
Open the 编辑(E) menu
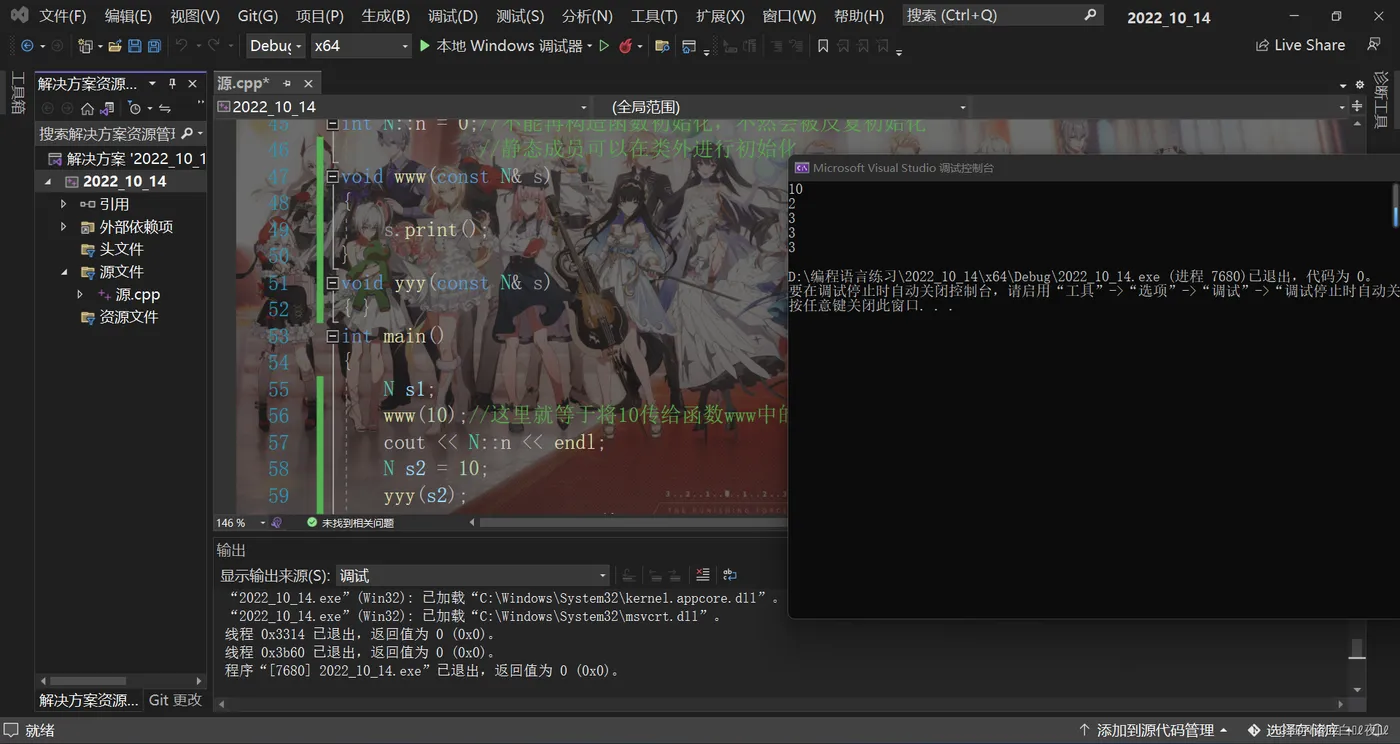tap(128, 17)
